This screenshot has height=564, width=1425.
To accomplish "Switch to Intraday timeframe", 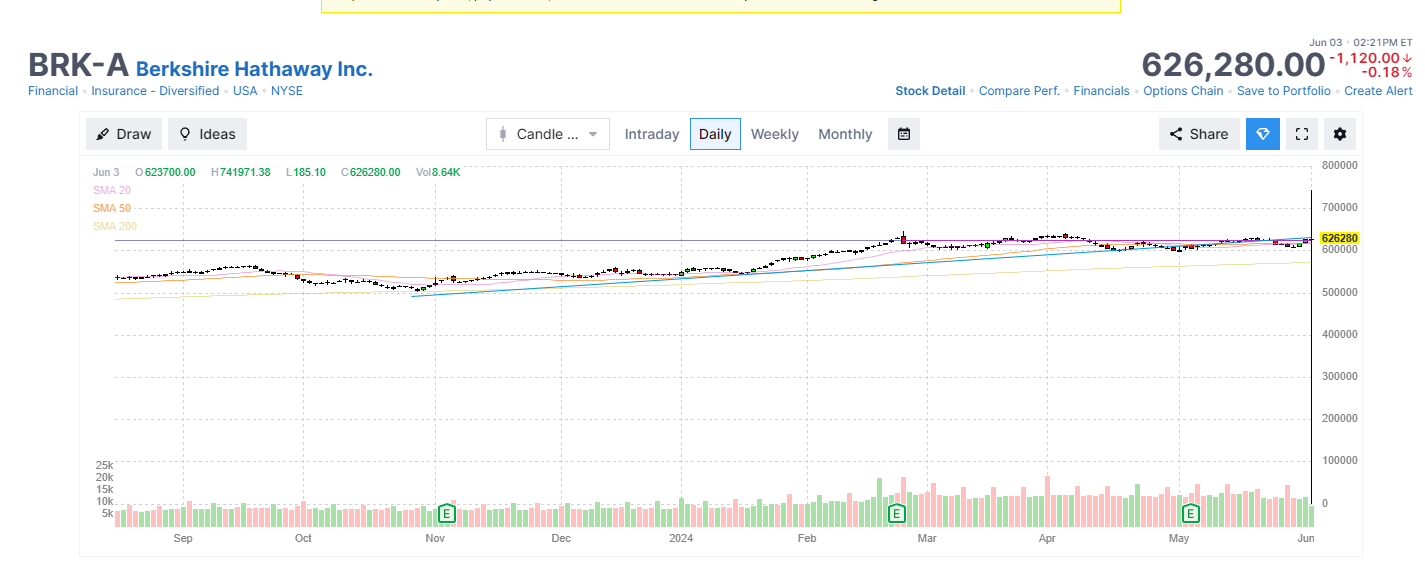I will (652, 134).
